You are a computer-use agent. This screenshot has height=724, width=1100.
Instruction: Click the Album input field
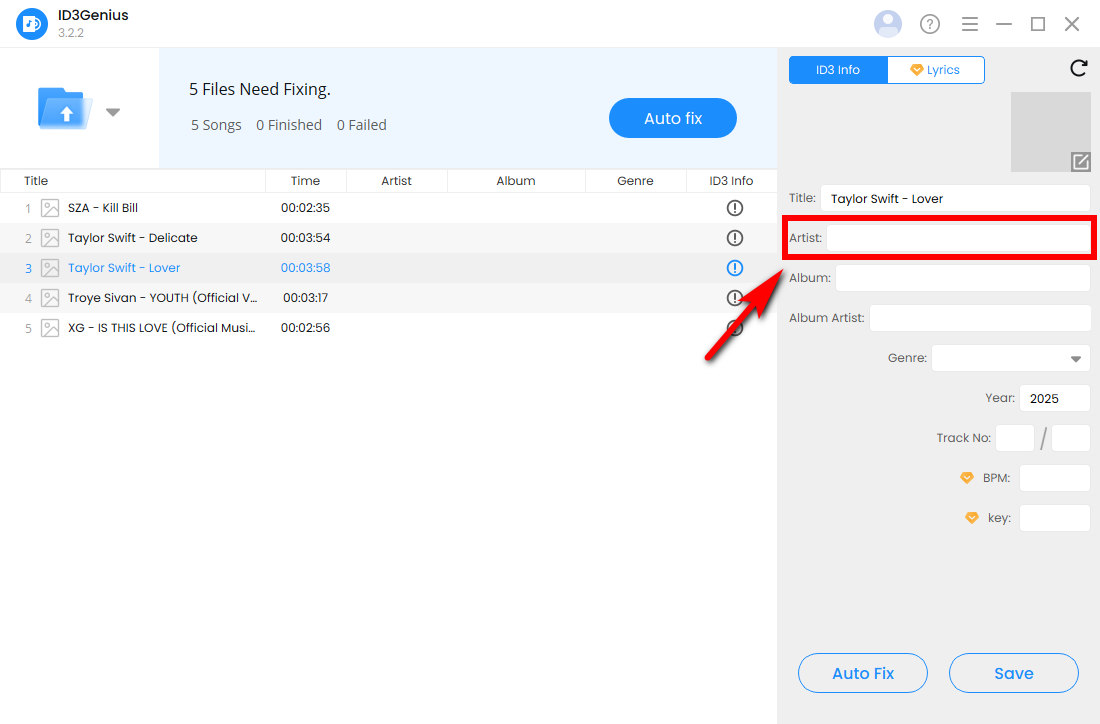pyautogui.click(x=962, y=278)
